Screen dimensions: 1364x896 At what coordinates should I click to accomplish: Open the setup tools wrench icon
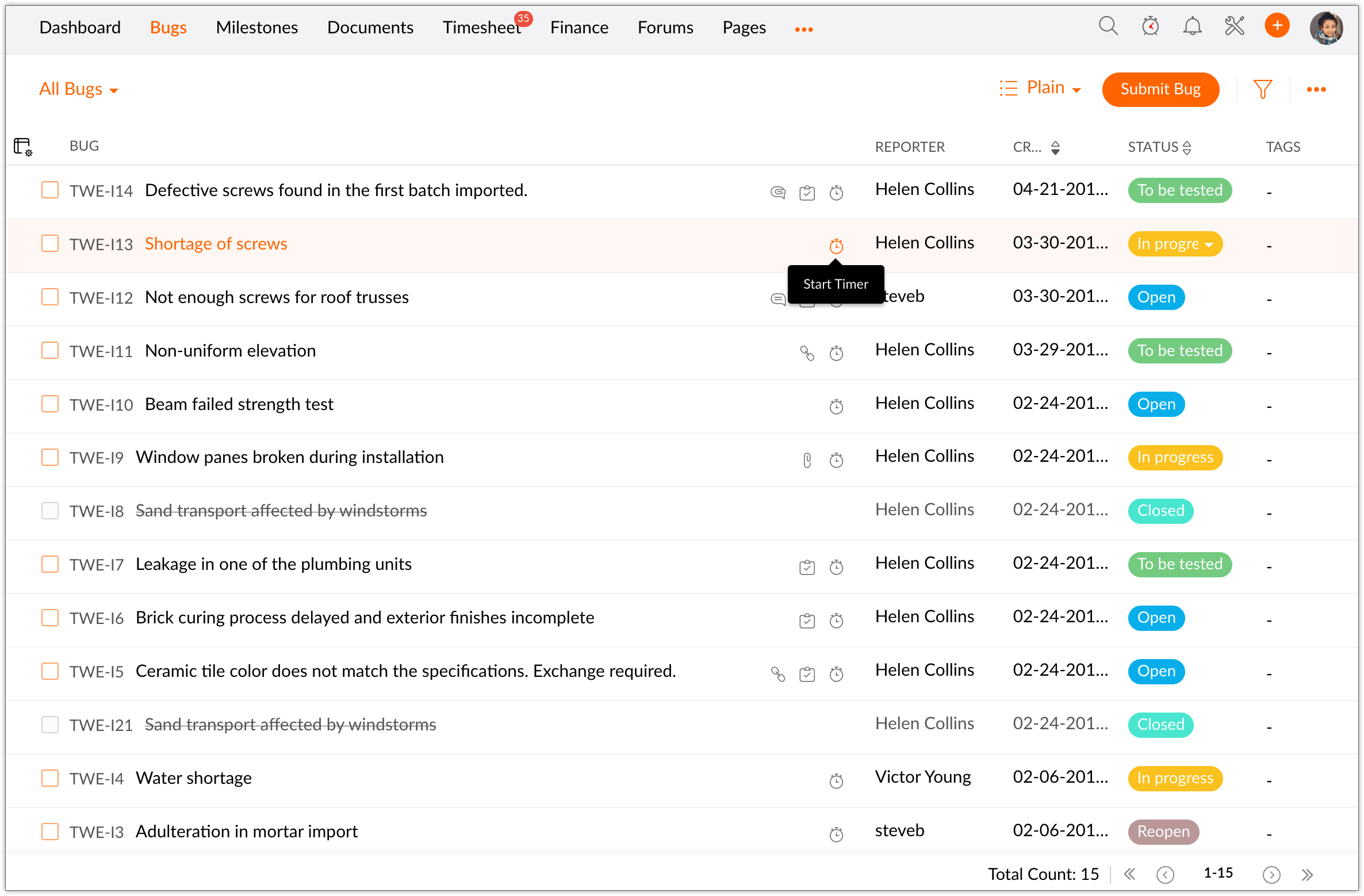1234,26
